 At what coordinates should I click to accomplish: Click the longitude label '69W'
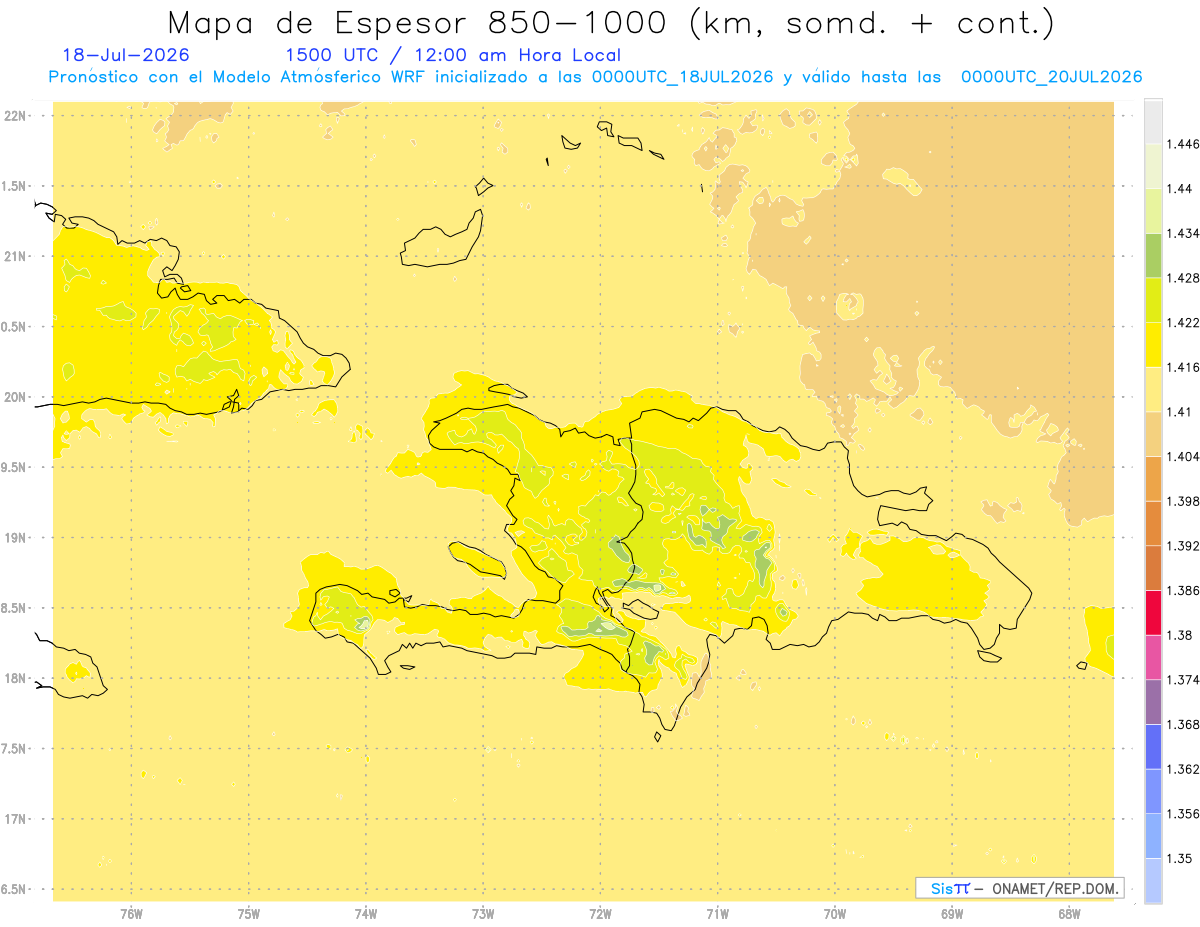(x=952, y=914)
